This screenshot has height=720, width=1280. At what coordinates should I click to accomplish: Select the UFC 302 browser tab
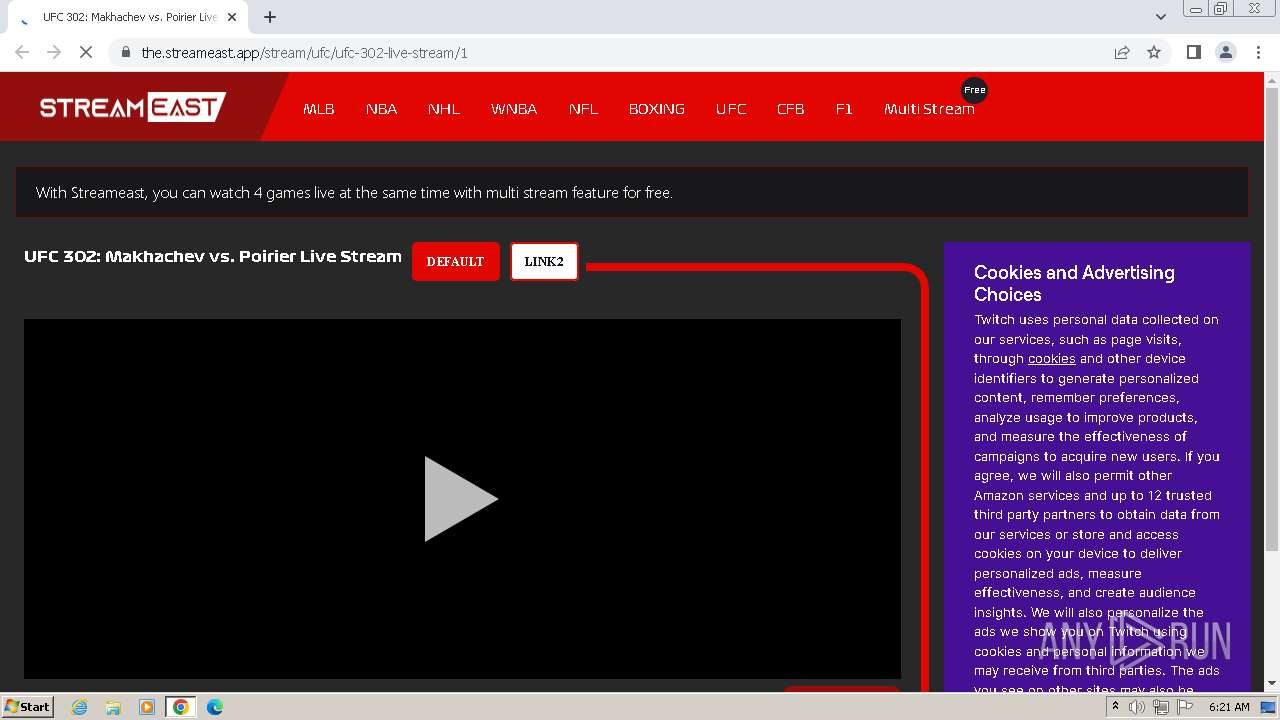click(x=127, y=17)
